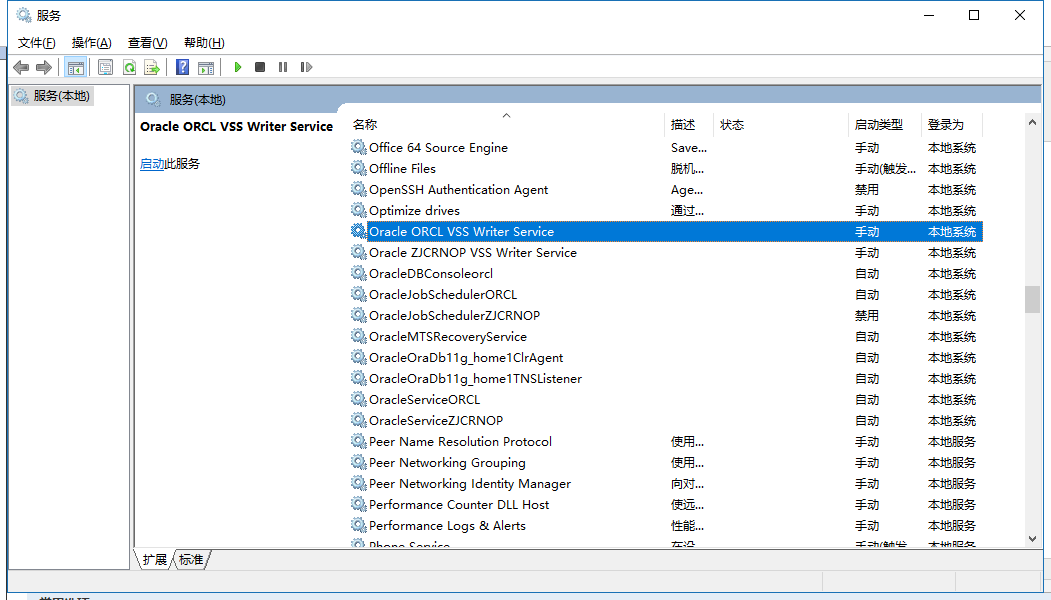1051x600 pixels.
Task: Open the 查看(V) menu
Action: coord(147,43)
